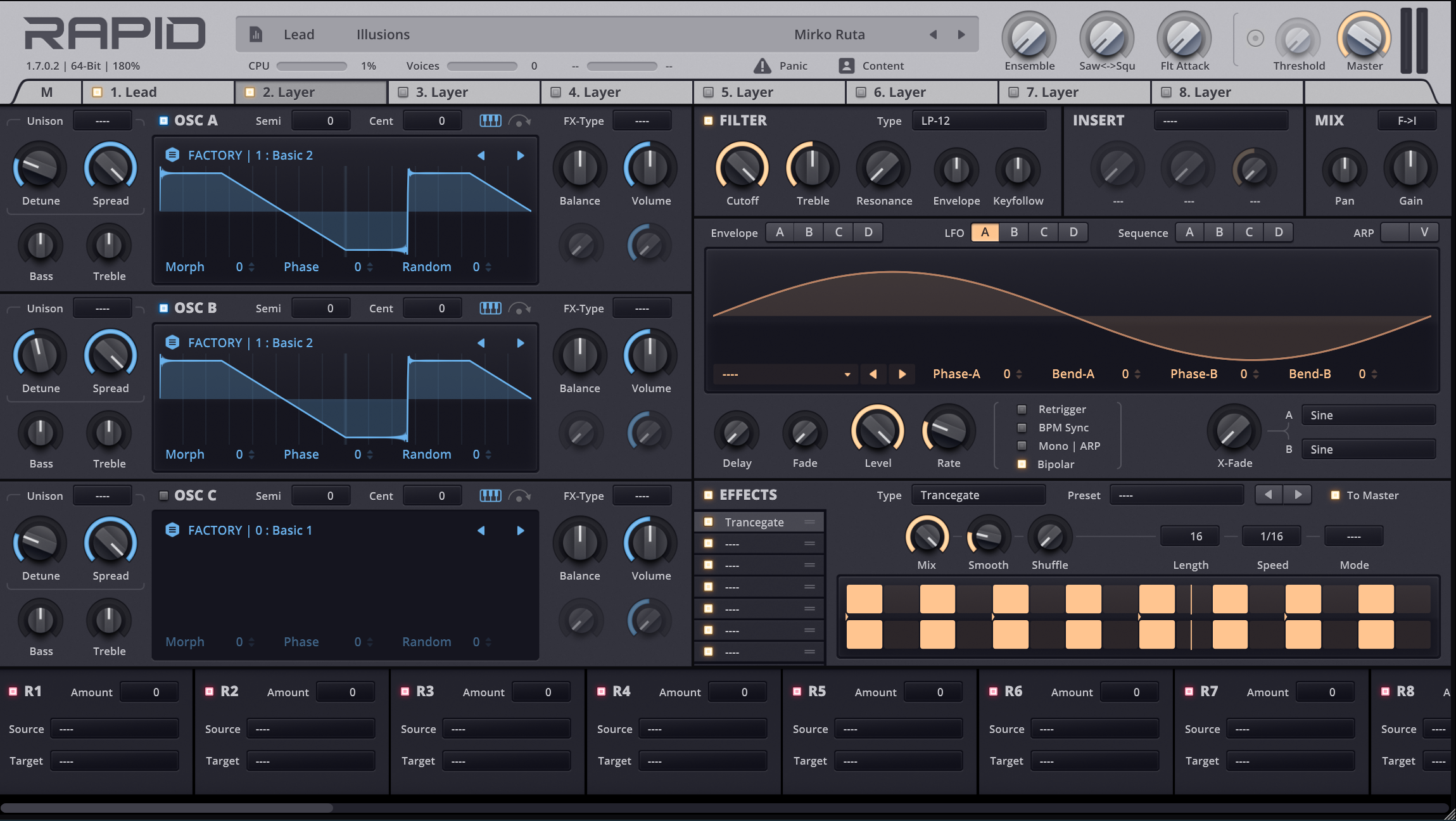Click trancegate Length 16 field

pyautogui.click(x=1189, y=536)
